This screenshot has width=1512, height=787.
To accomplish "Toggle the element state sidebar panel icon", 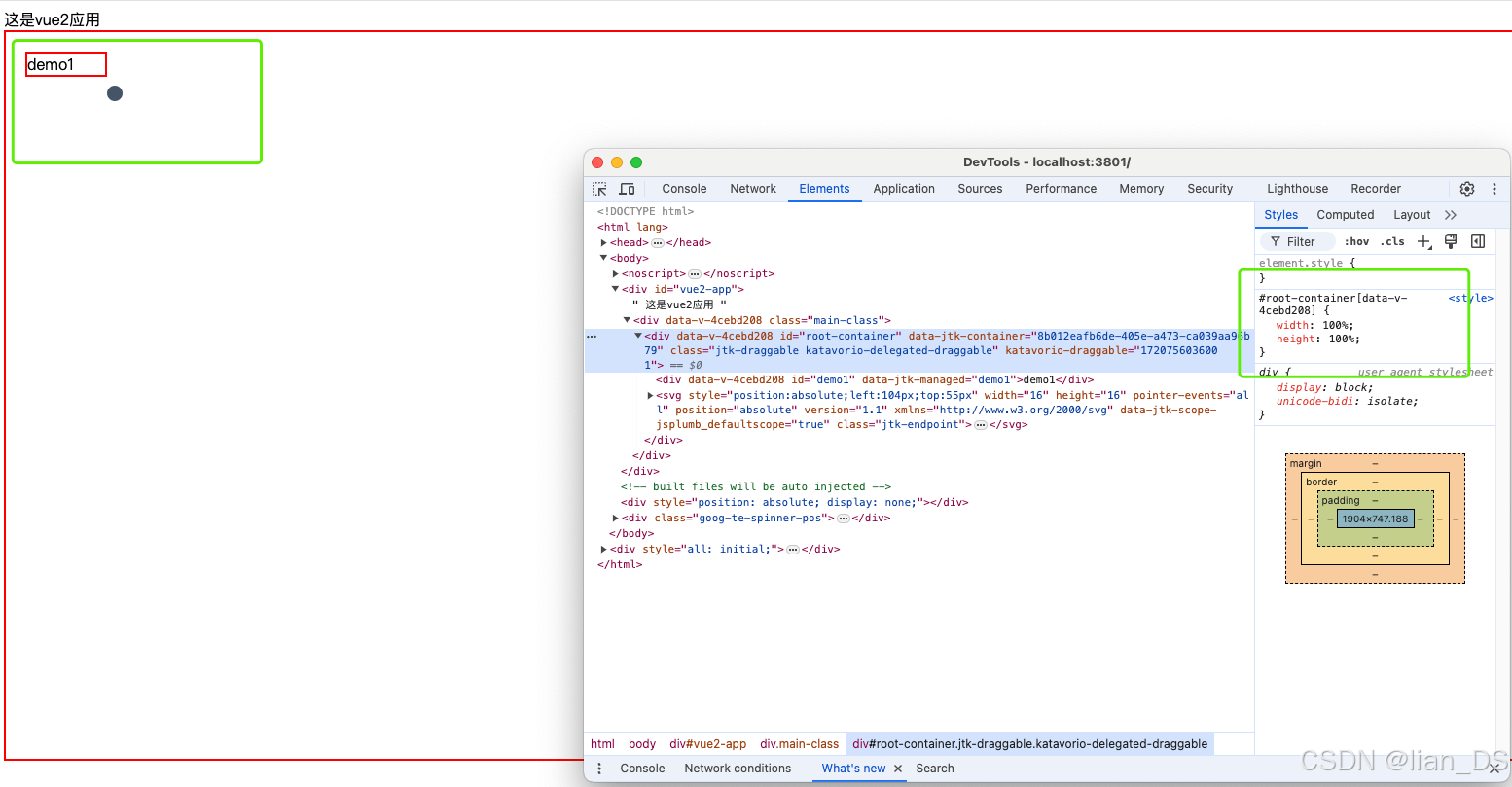I will (1478, 241).
